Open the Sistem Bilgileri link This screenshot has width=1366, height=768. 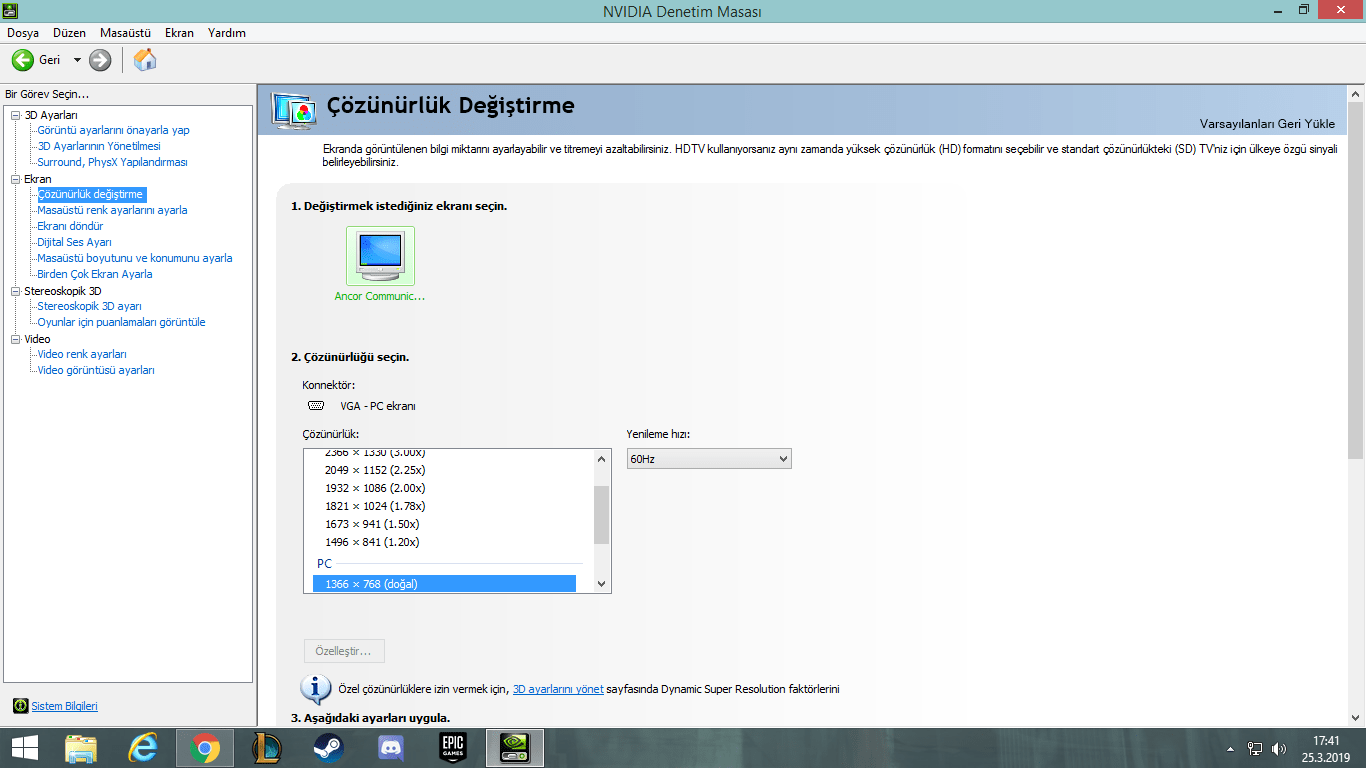point(65,706)
